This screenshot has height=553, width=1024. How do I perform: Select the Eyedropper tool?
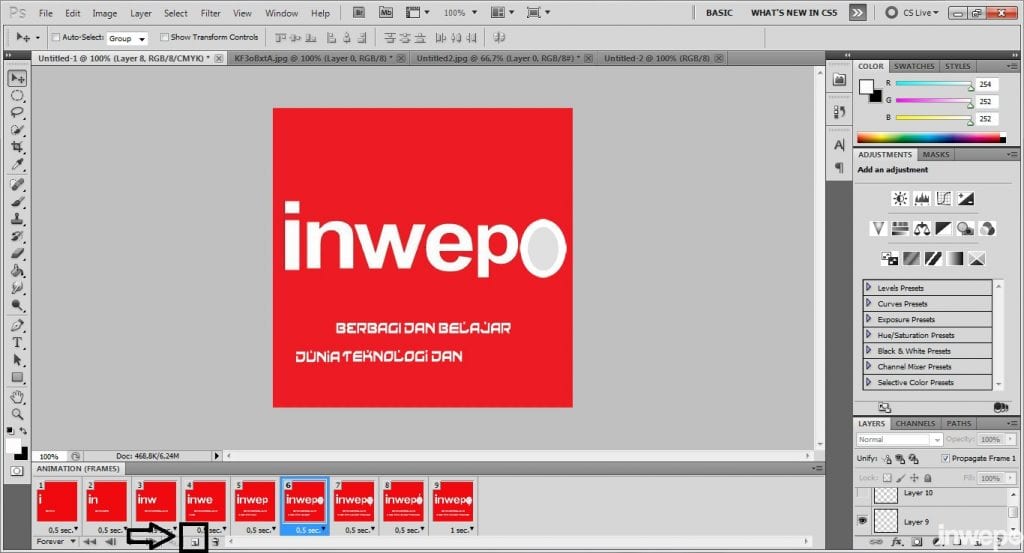pyautogui.click(x=17, y=163)
